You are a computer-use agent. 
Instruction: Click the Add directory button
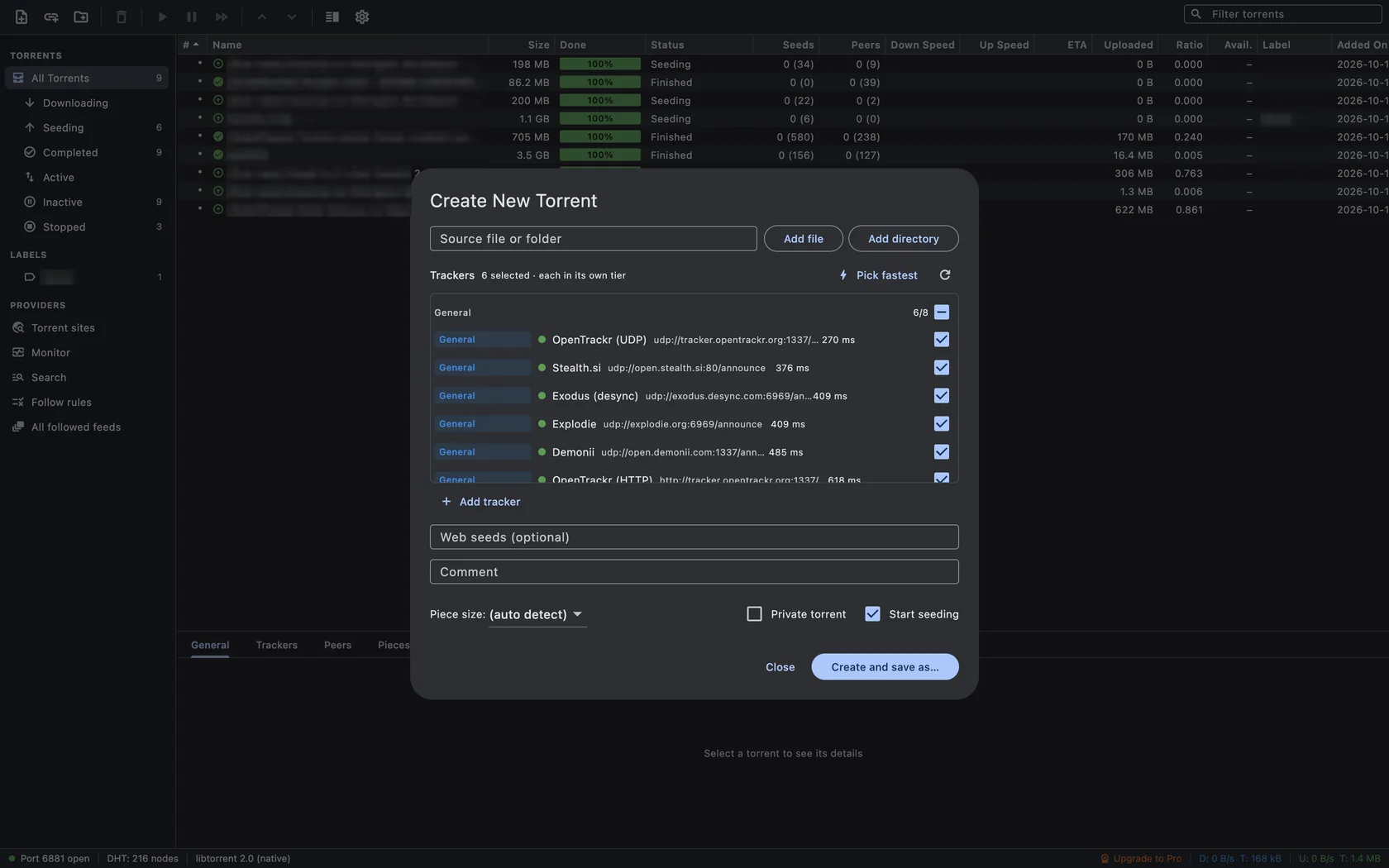[903, 239]
